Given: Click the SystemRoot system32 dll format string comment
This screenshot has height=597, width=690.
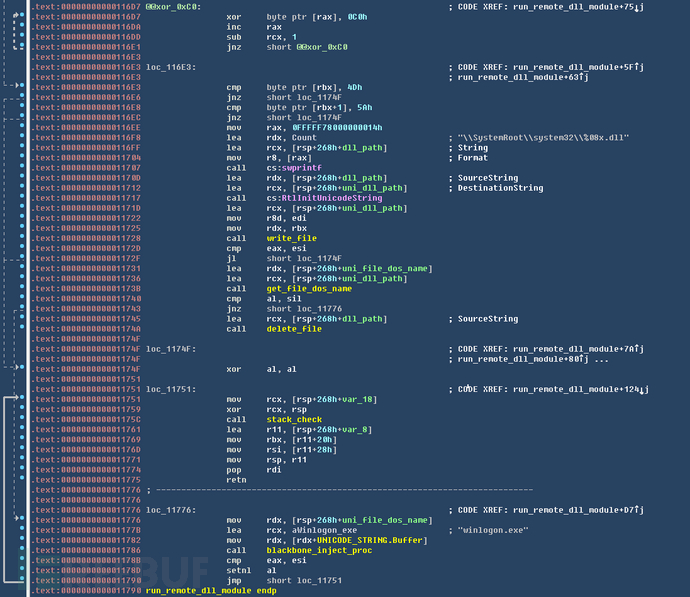Looking at the screenshot, I should point(543,137).
